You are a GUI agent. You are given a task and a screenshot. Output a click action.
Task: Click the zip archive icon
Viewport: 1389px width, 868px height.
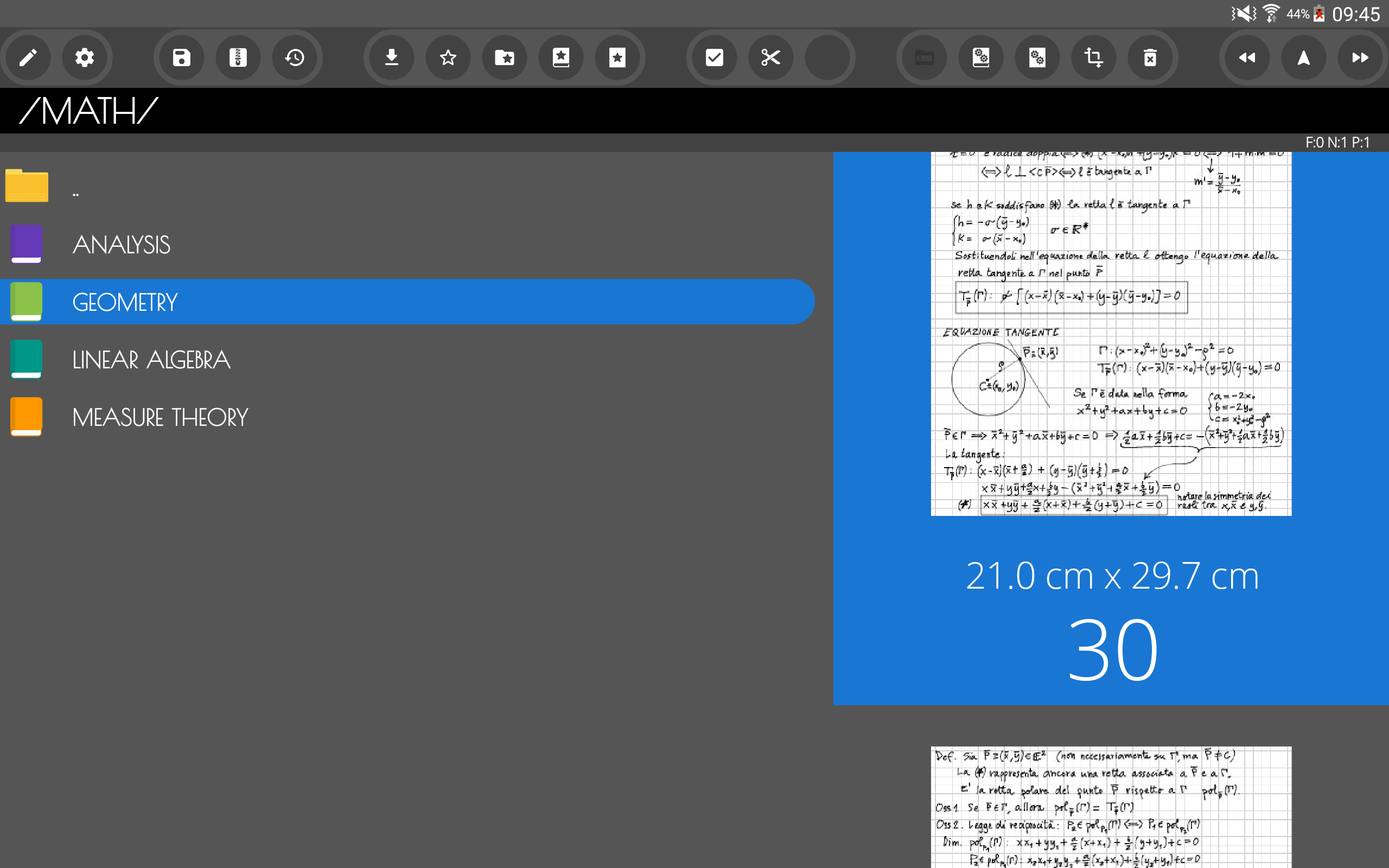238,58
